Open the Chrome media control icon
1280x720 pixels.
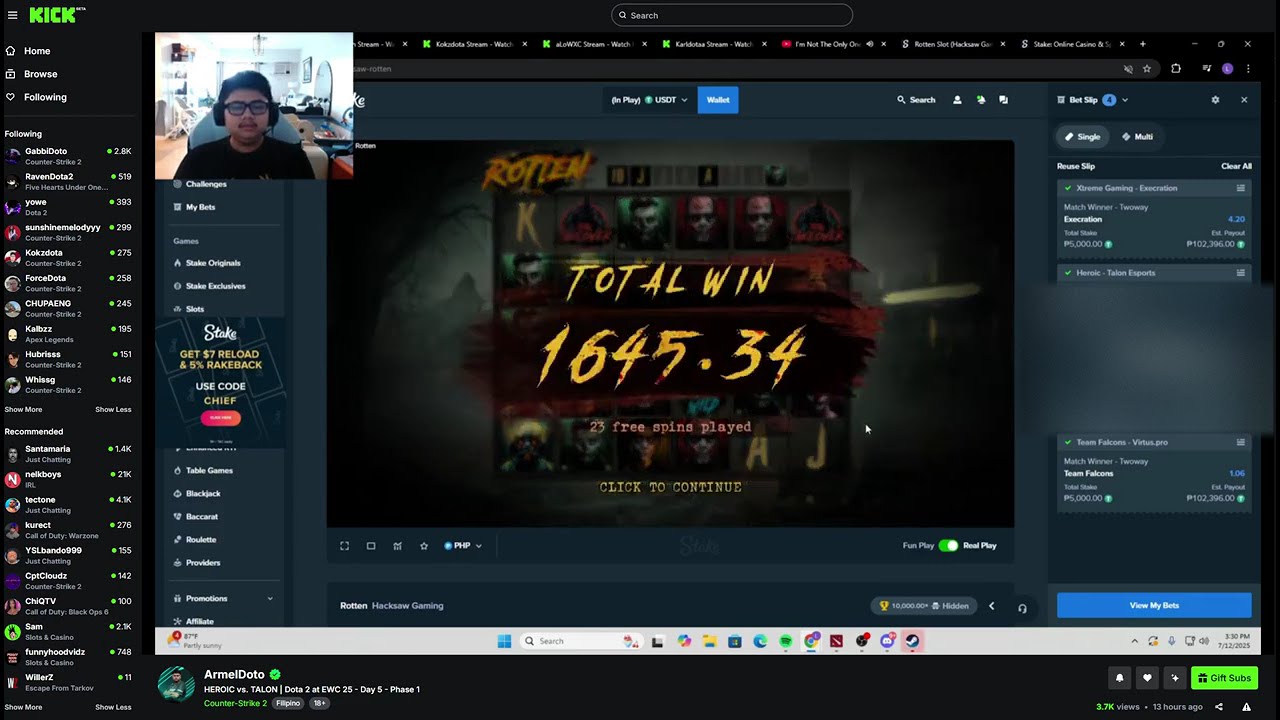1206,69
